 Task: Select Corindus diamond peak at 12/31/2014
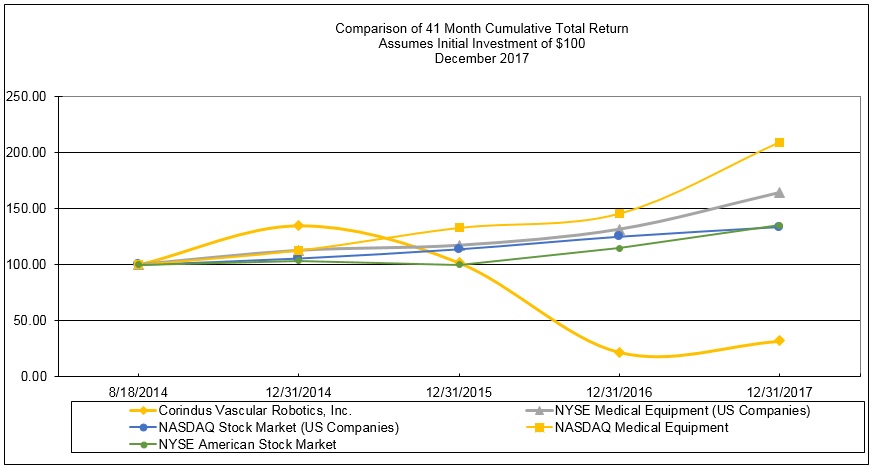click(298, 226)
